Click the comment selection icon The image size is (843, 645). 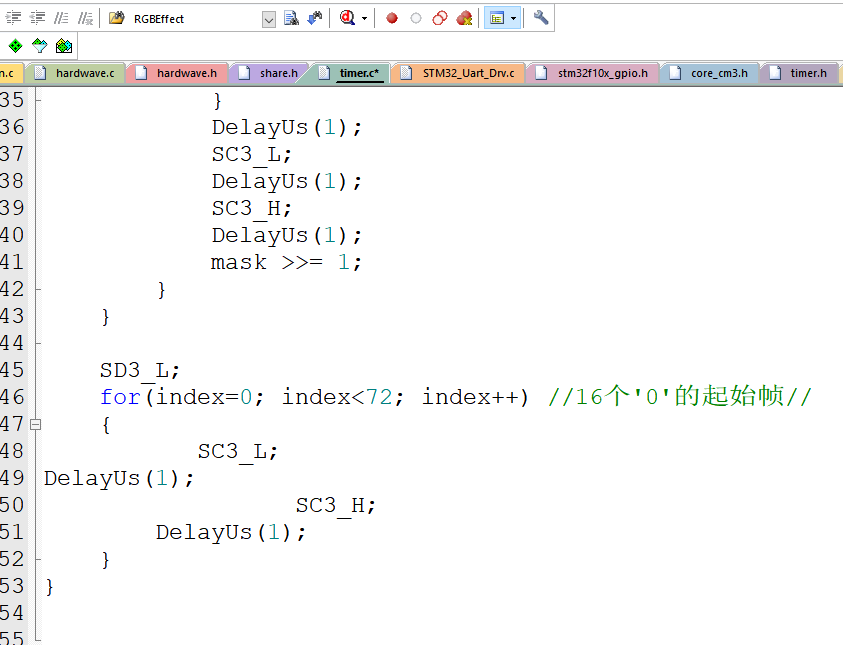(x=61, y=18)
